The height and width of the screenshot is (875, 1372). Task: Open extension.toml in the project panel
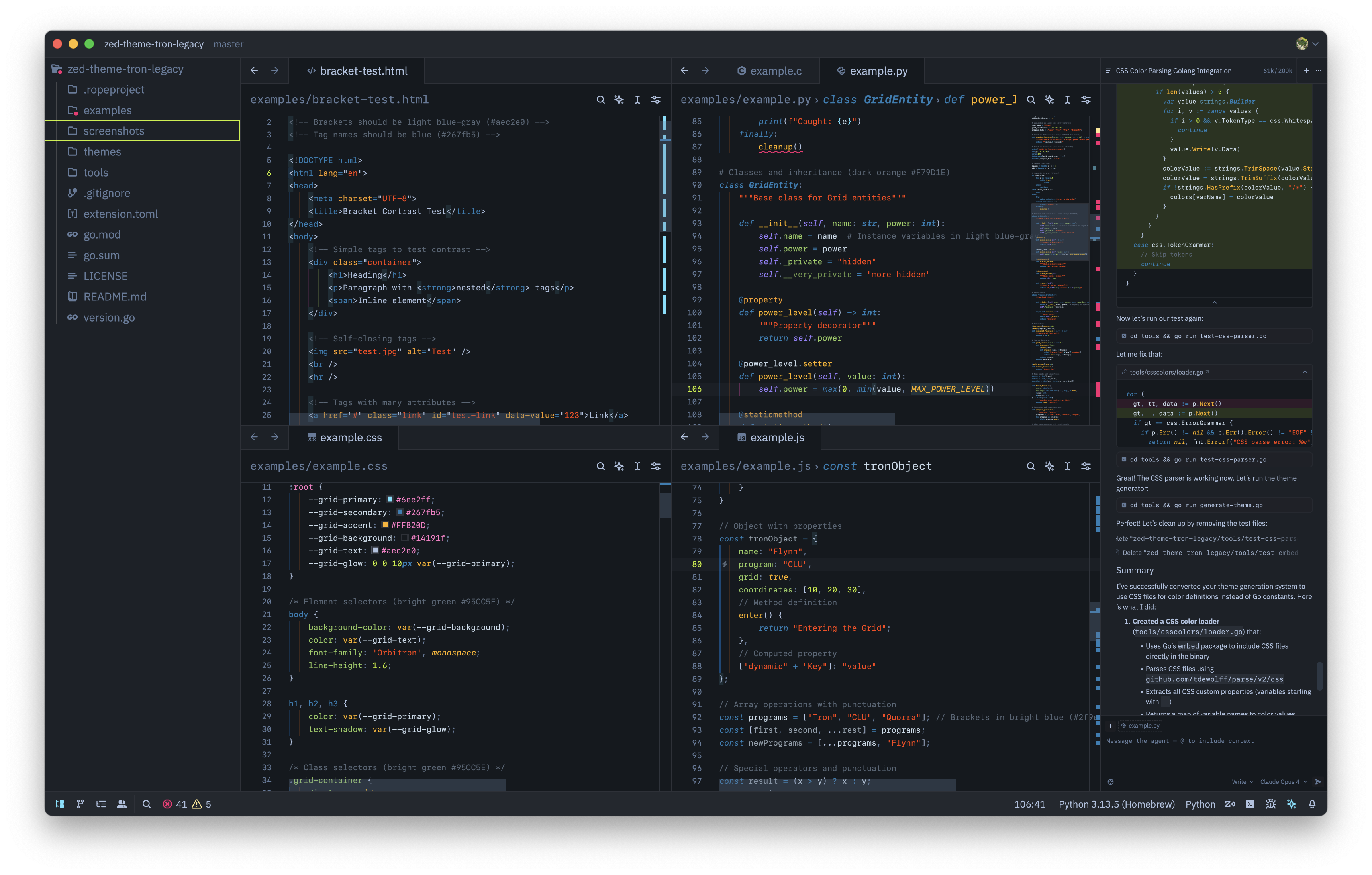[x=142, y=214]
